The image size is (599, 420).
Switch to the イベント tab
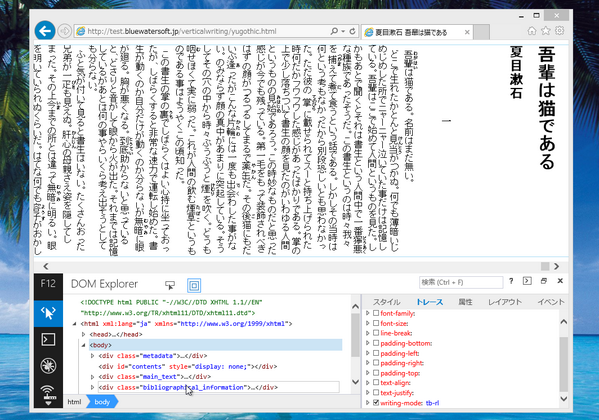coord(550,302)
